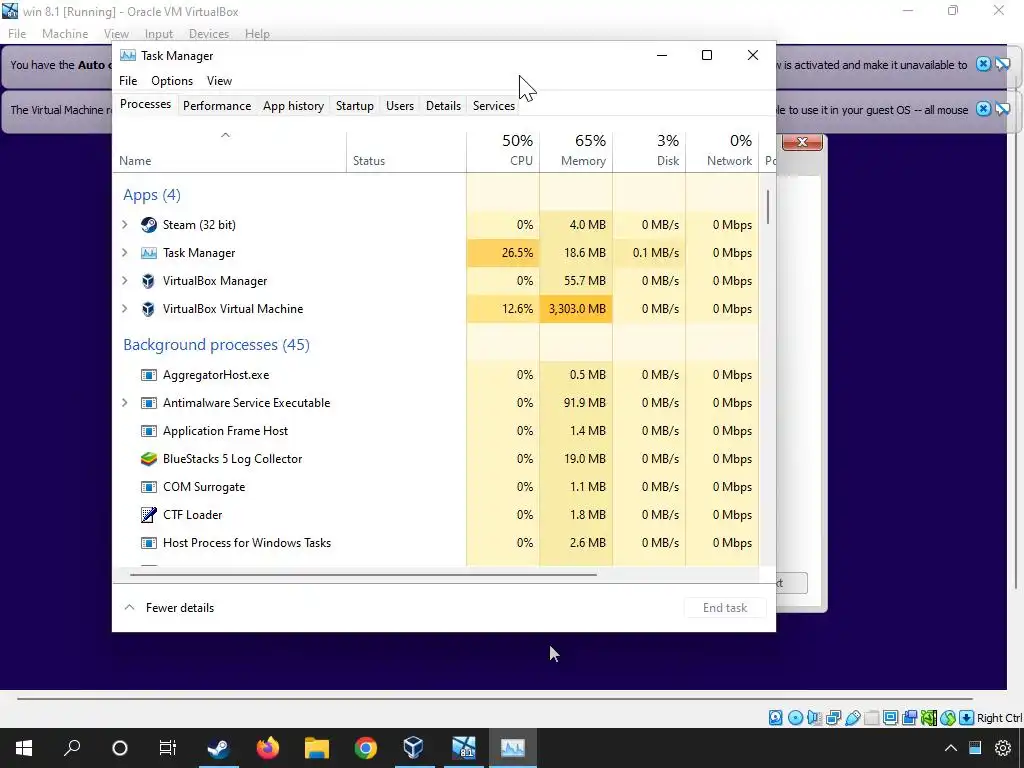Open Google Chrome from the taskbar
The image size is (1024, 768).
tap(366, 748)
